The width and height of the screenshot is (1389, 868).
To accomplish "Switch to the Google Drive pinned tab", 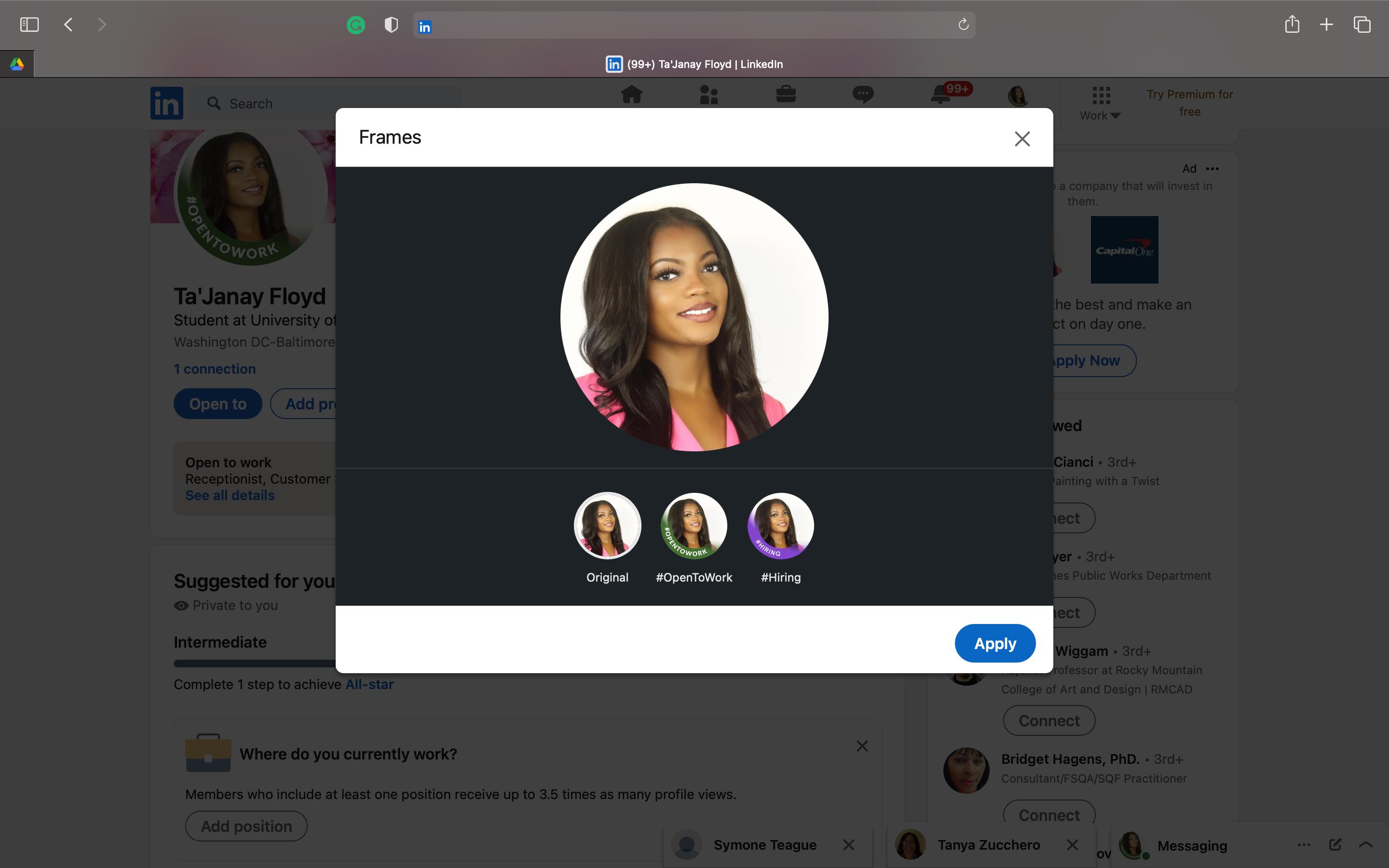I will click(17, 64).
